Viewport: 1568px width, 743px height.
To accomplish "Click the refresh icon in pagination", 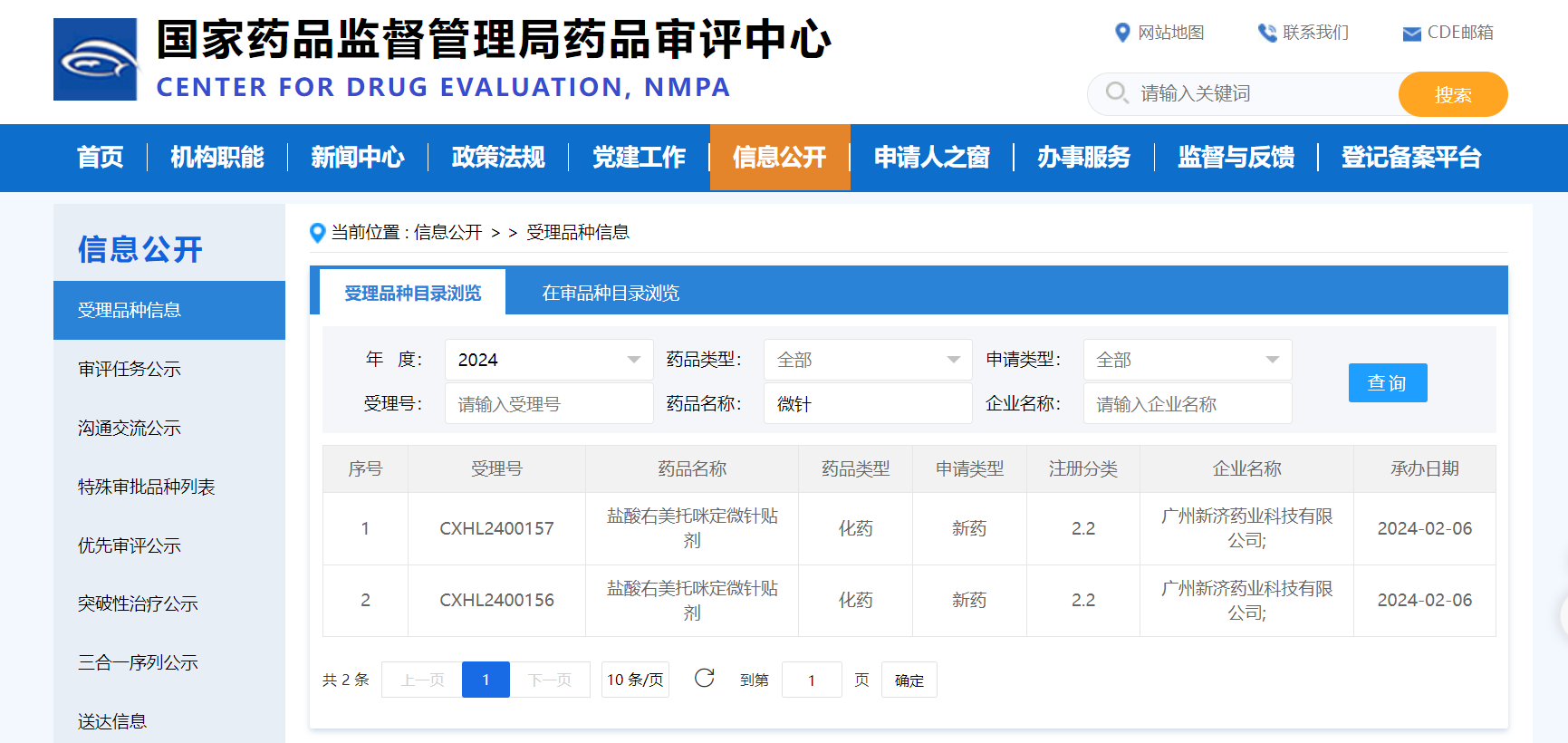I will [705, 678].
